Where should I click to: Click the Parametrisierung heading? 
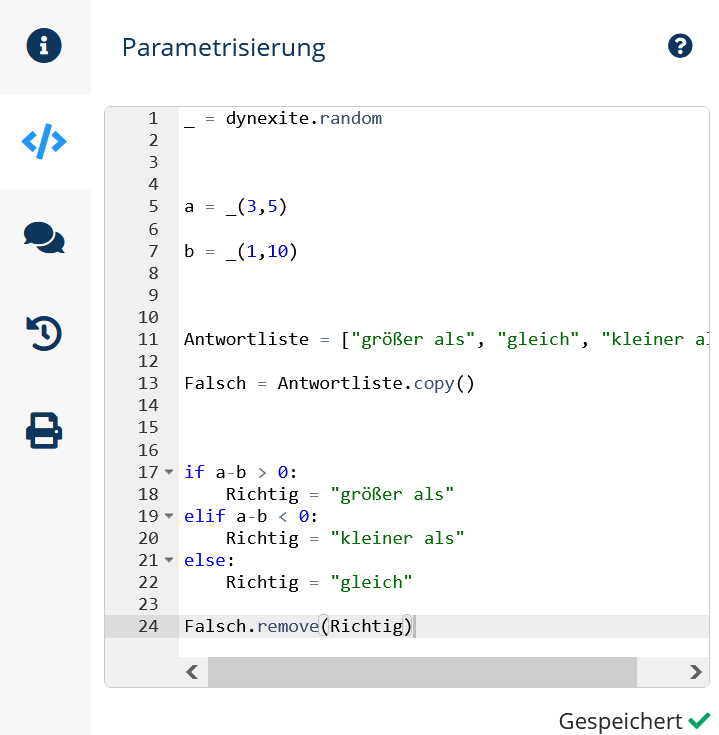pos(224,48)
